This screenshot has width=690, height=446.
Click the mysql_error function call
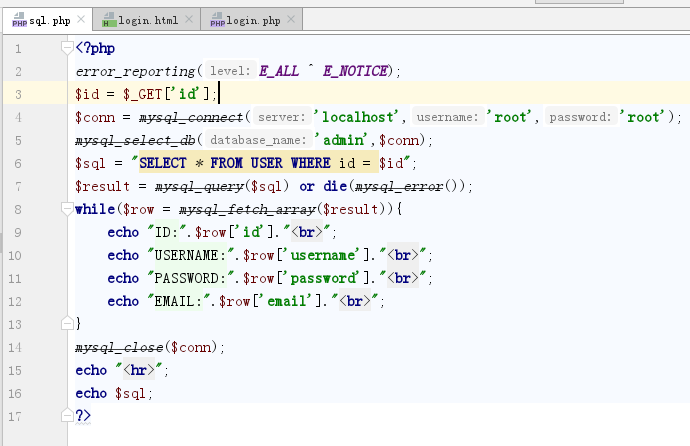pyautogui.click(x=399, y=186)
